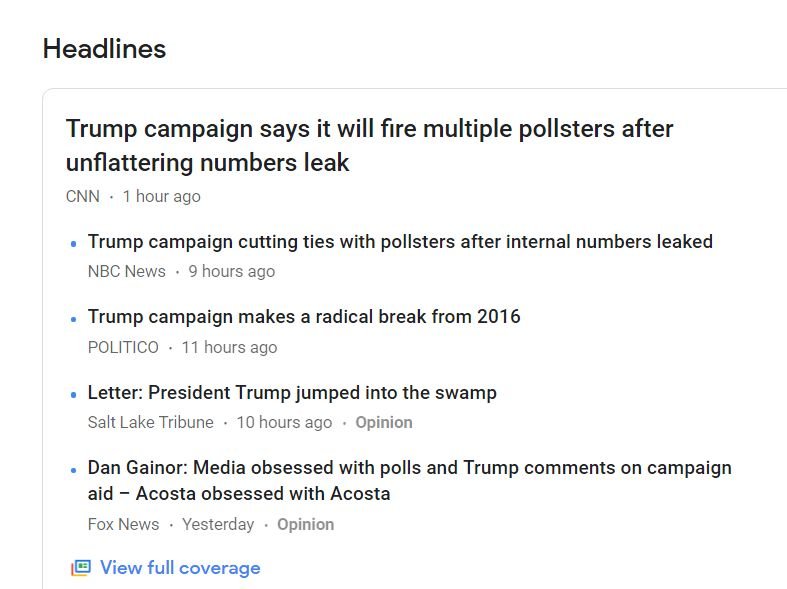Viewport: 787px width, 589px height.
Task: Click the Headlines section heading
Action: pyautogui.click(x=104, y=49)
